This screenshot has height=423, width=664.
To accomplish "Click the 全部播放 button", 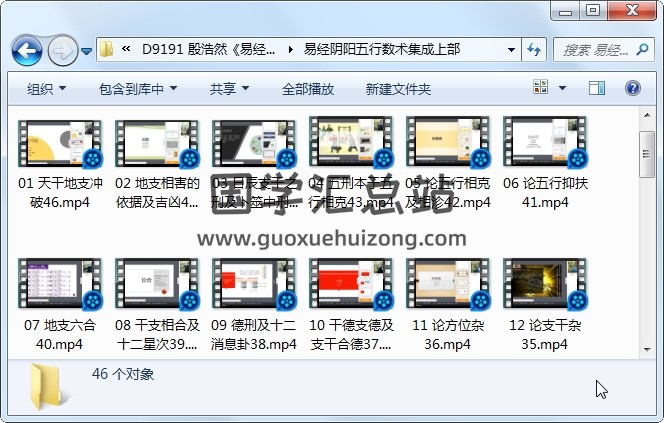I will click(307, 89).
